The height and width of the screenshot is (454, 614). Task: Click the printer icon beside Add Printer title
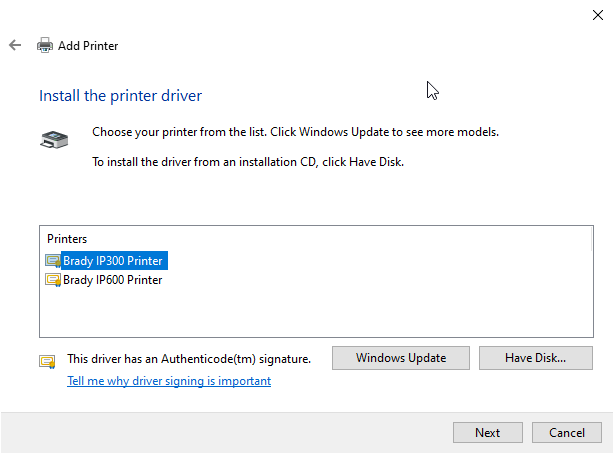[45, 45]
